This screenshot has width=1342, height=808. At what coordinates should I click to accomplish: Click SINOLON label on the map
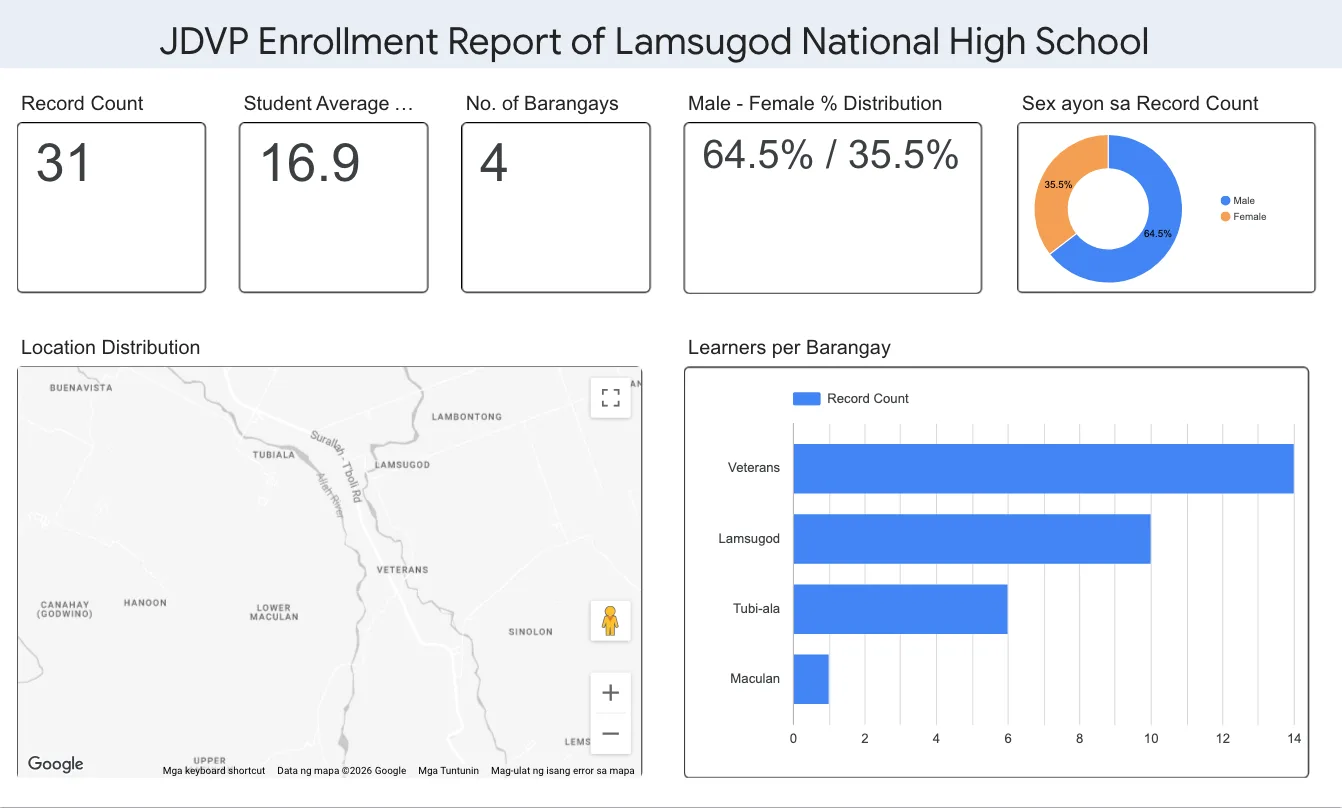[530, 632]
